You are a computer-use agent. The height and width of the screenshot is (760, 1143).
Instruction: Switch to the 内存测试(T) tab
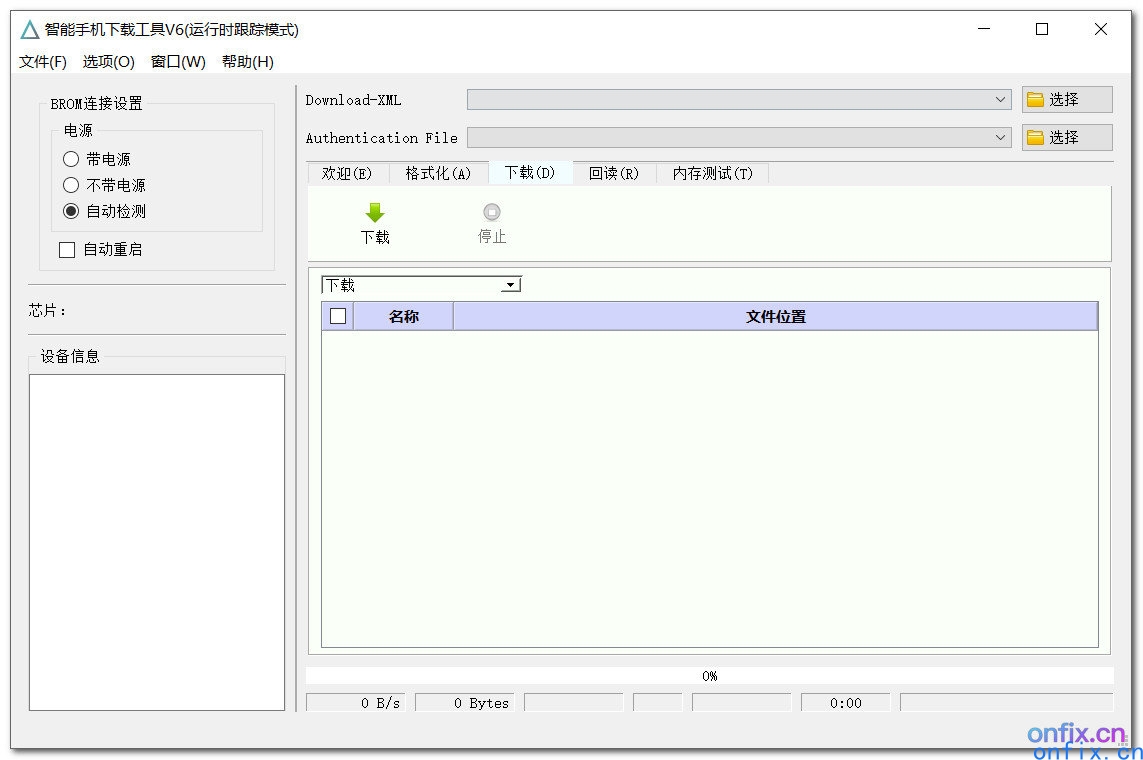711,172
